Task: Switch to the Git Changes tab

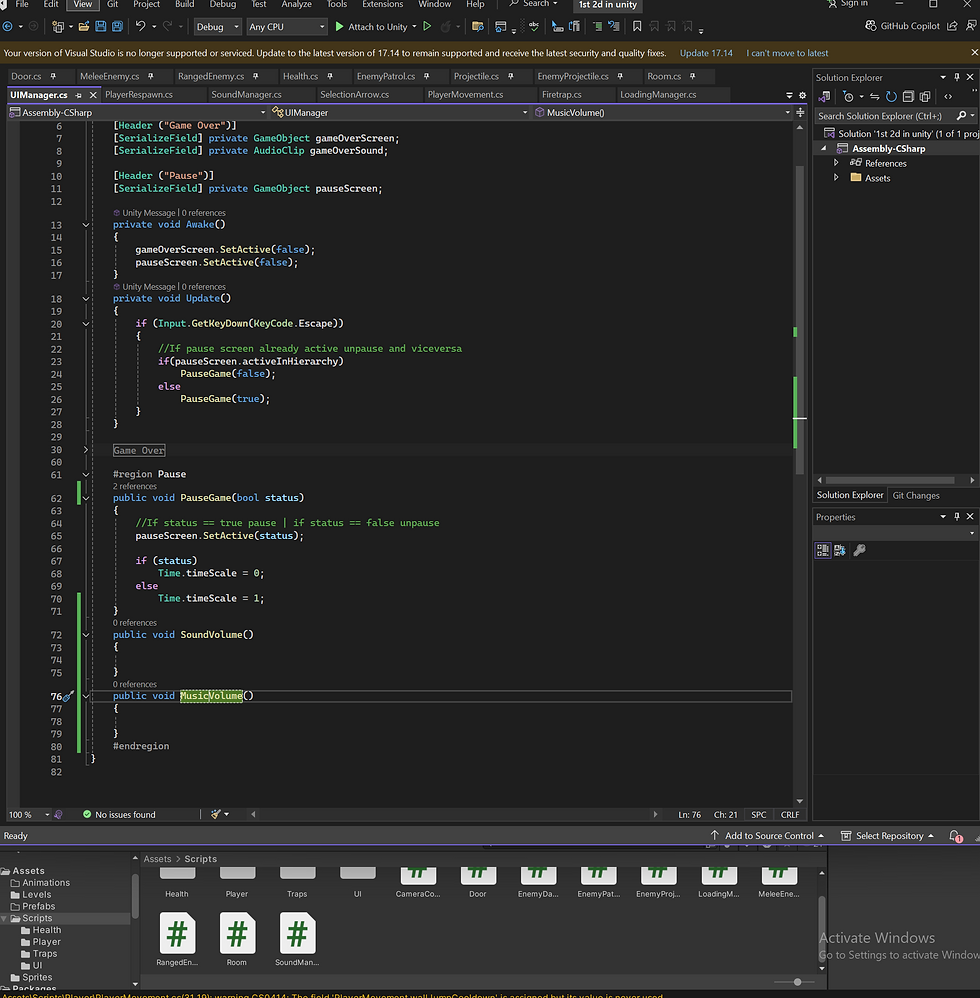Action: 916,495
